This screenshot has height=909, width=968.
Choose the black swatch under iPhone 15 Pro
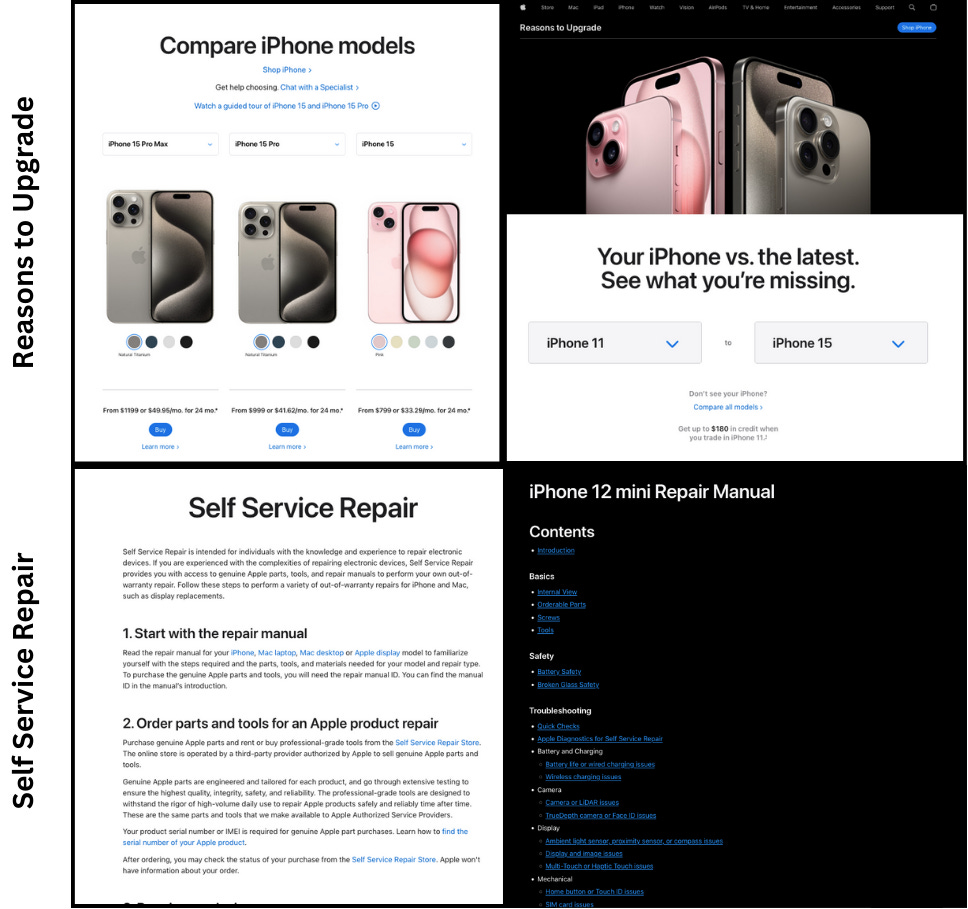point(314,341)
